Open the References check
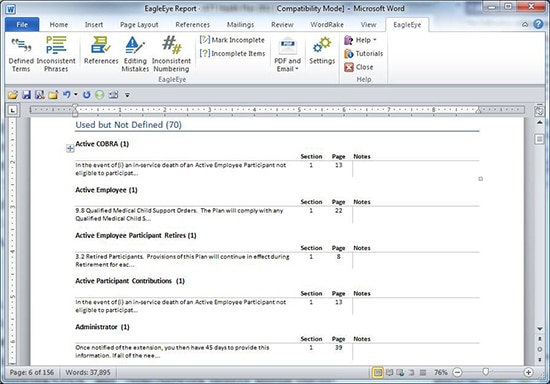 101,51
